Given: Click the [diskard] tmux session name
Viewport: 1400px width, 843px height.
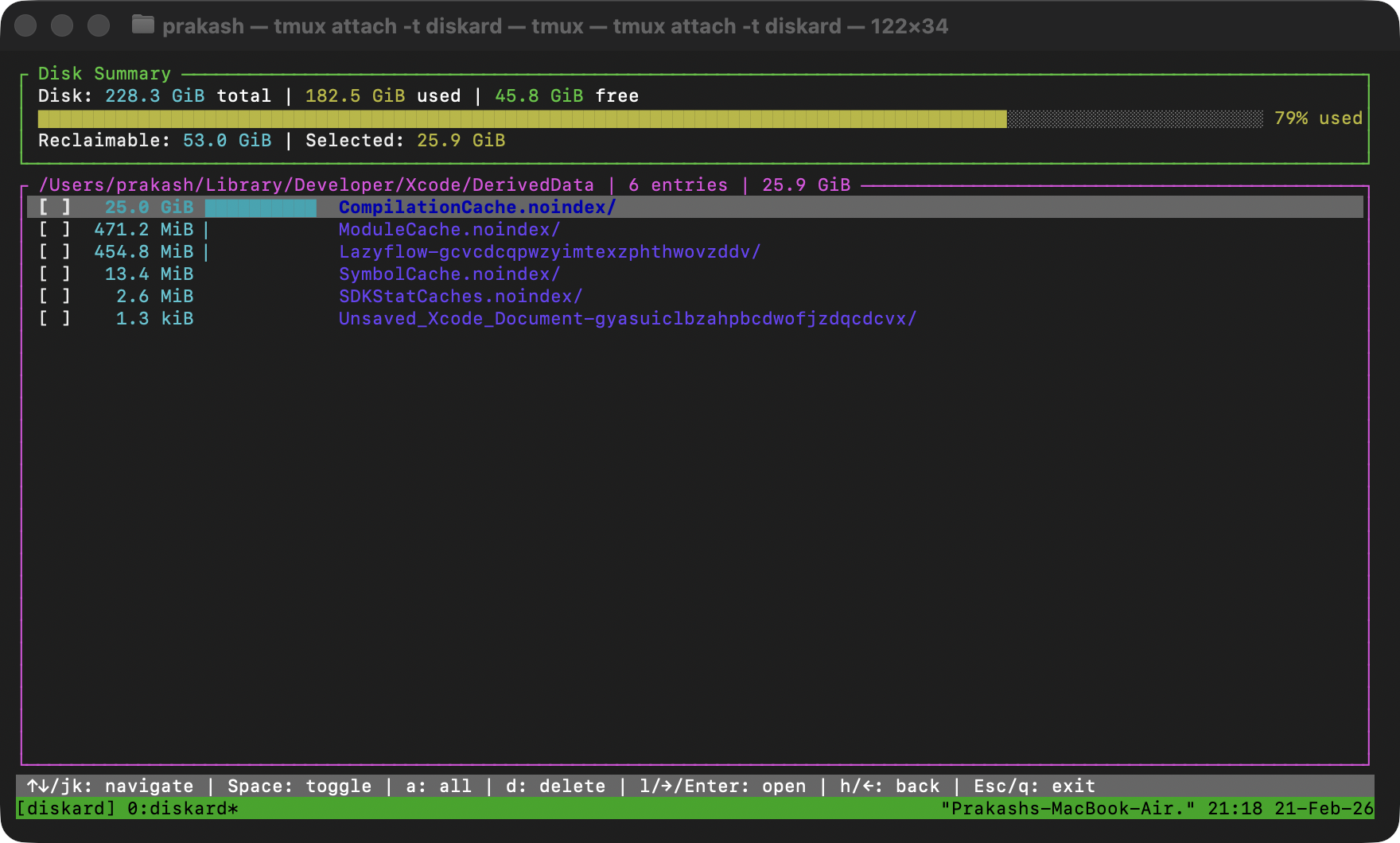Looking at the screenshot, I should pos(66,808).
